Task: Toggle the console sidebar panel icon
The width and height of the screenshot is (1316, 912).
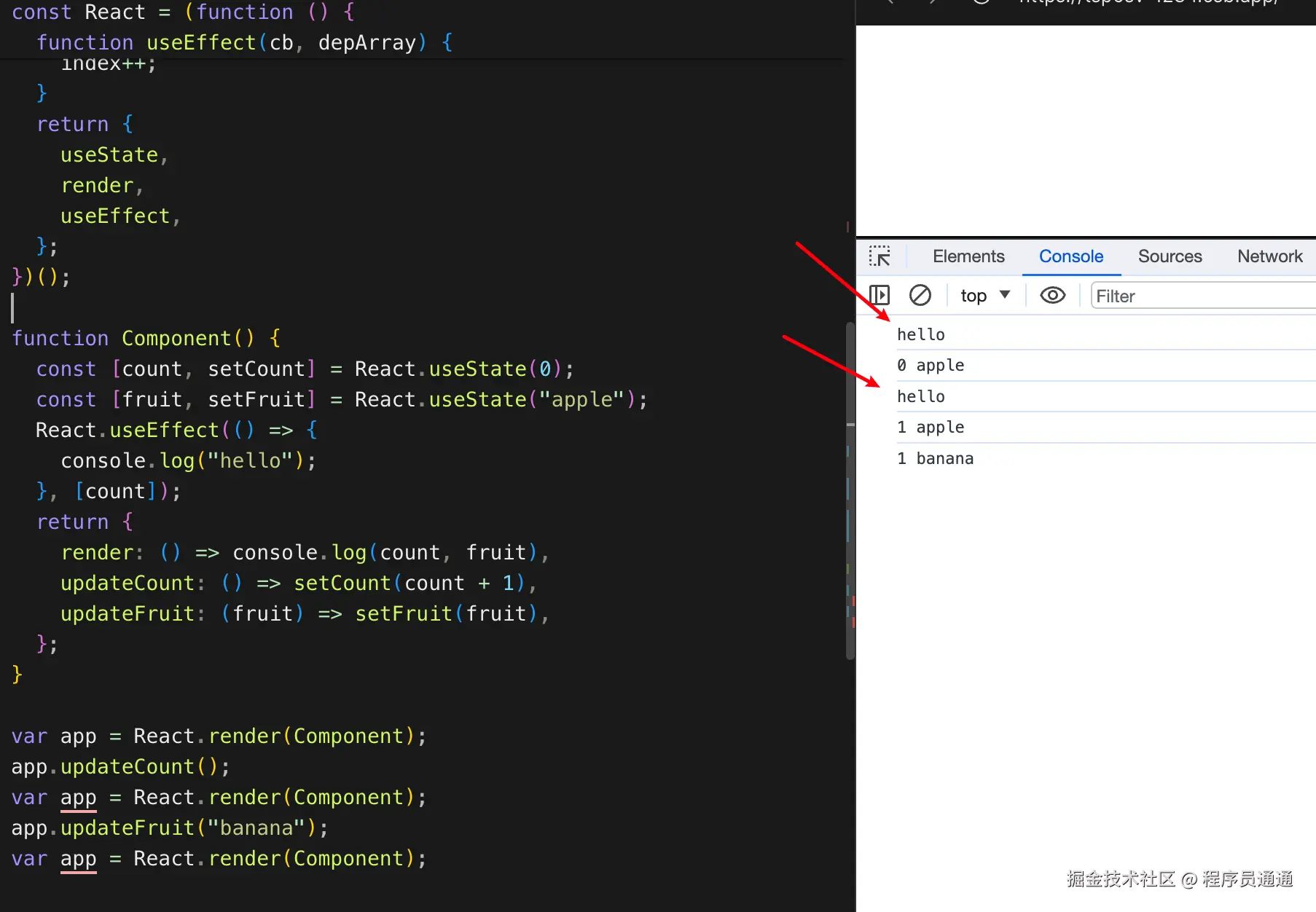Action: pyautogui.click(x=880, y=295)
